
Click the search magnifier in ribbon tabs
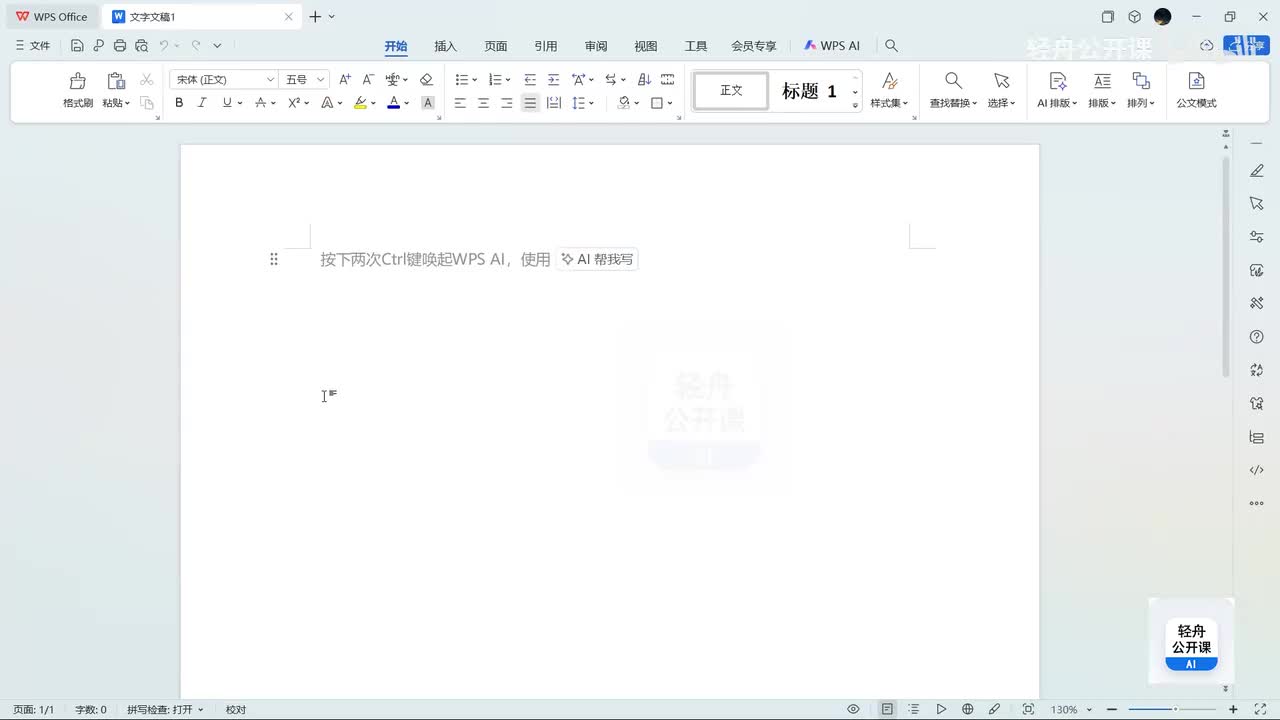point(891,46)
